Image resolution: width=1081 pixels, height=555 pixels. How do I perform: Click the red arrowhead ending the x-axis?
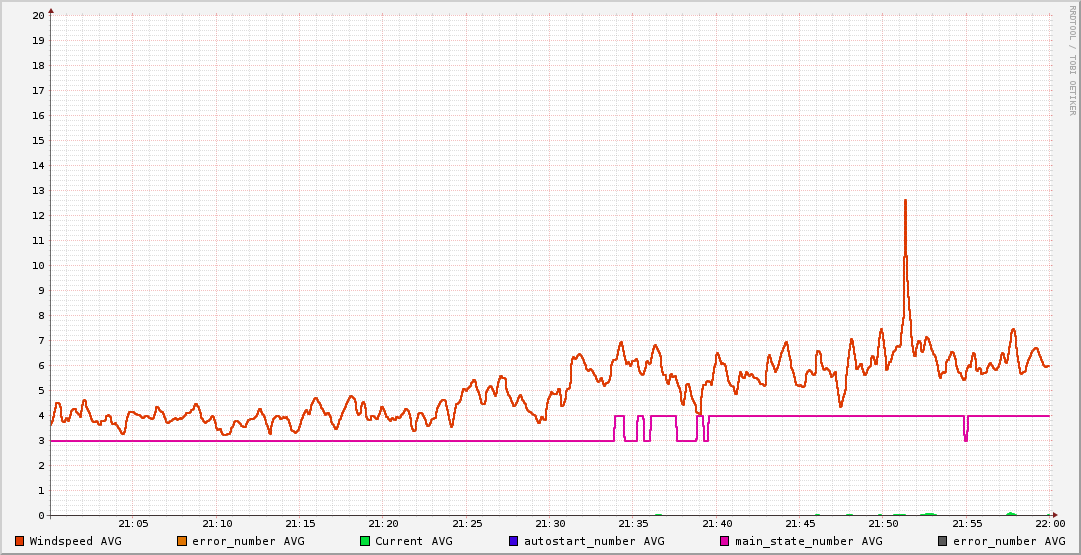coord(1054,515)
